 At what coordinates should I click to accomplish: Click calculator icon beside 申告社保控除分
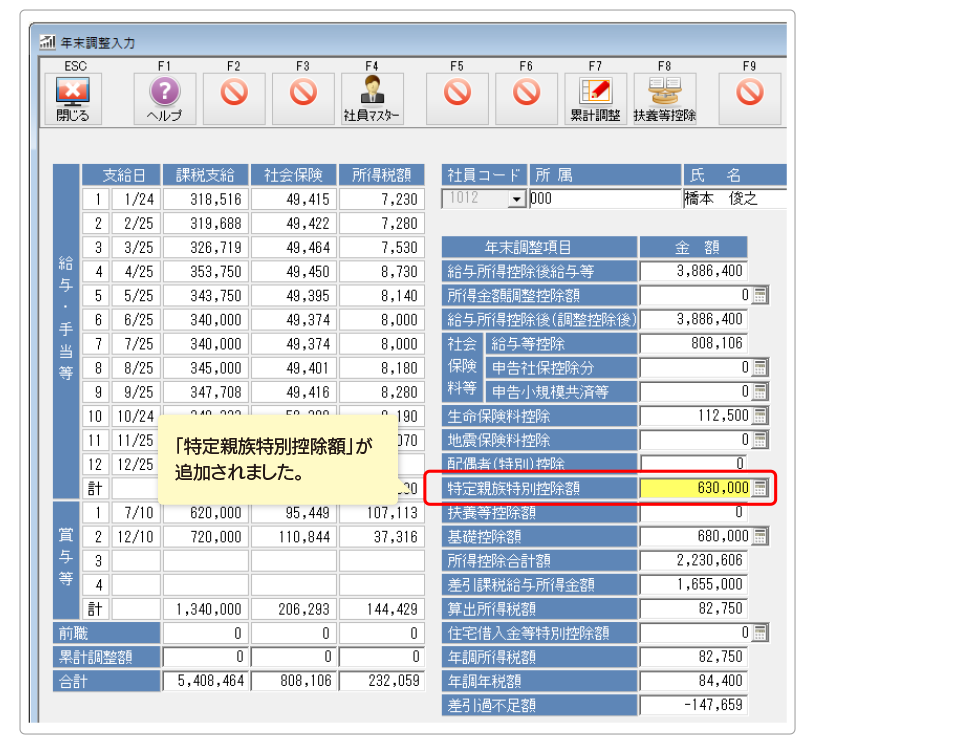pos(760,368)
